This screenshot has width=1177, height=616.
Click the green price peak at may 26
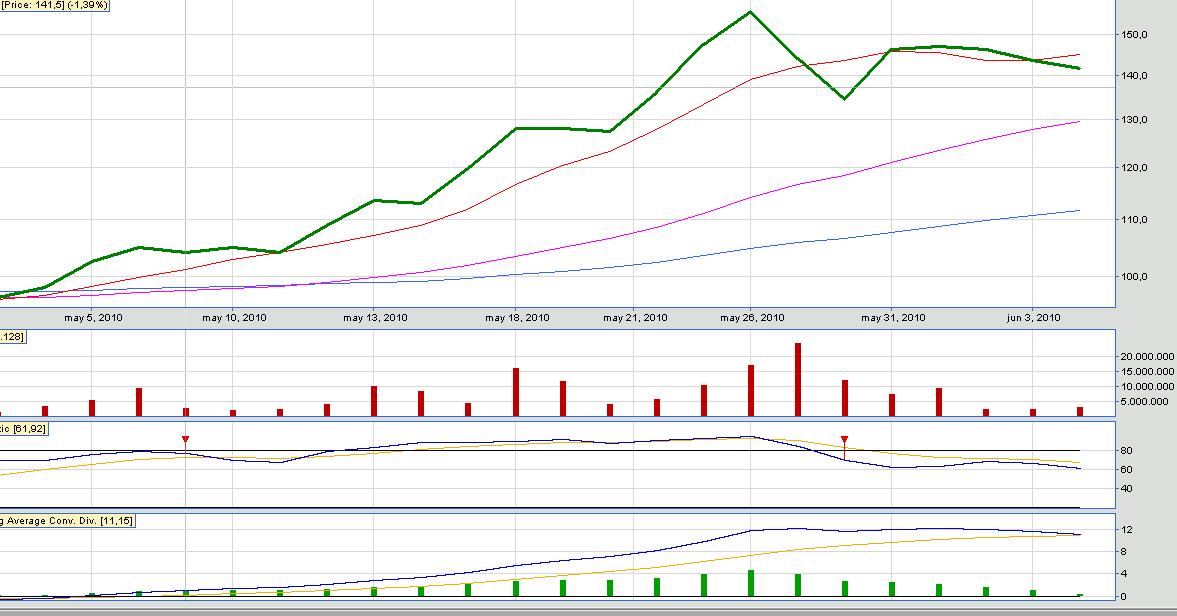click(x=751, y=13)
